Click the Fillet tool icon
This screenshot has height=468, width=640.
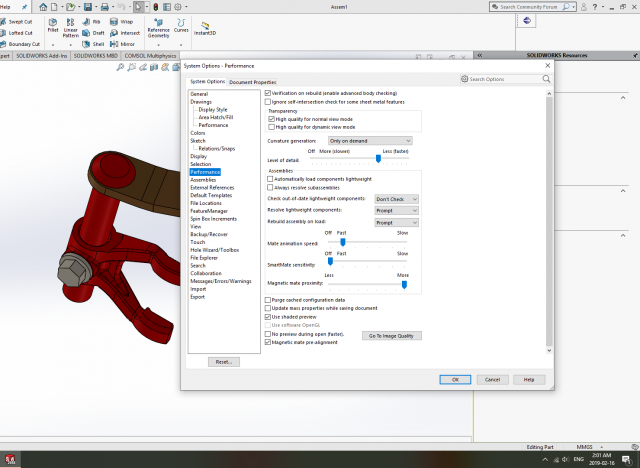(x=50, y=22)
